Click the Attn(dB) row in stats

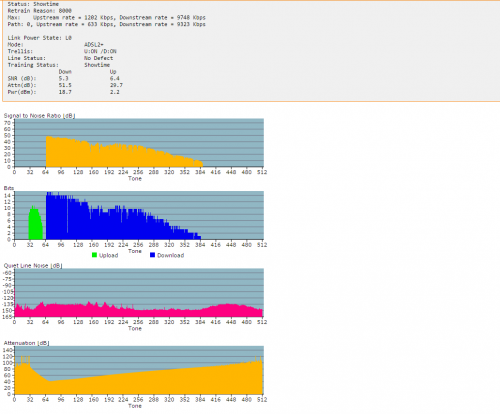[65, 85]
